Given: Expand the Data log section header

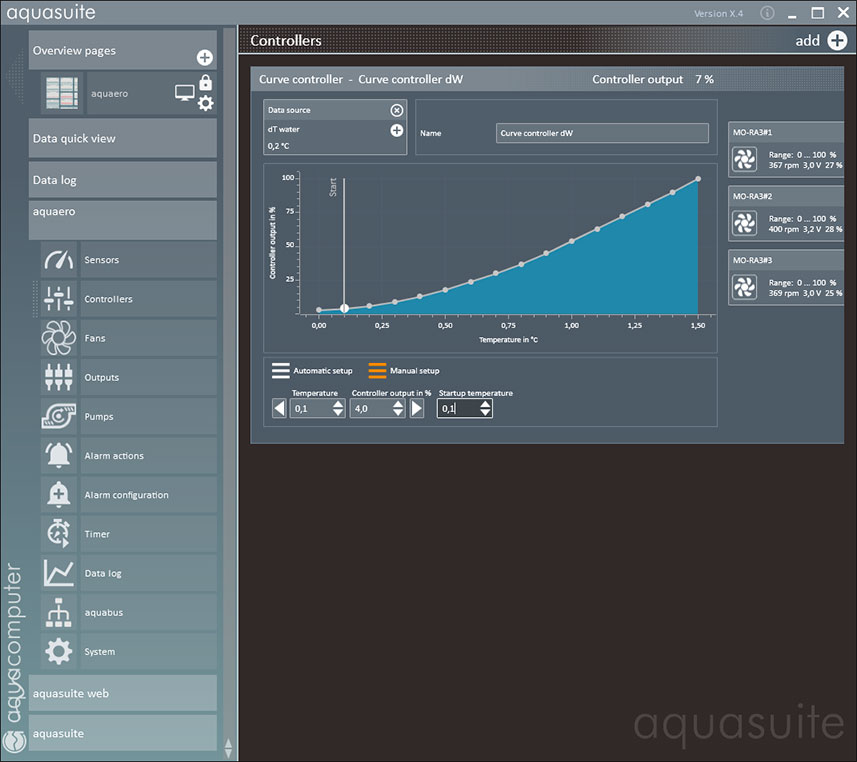Looking at the screenshot, I should pos(122,180).
